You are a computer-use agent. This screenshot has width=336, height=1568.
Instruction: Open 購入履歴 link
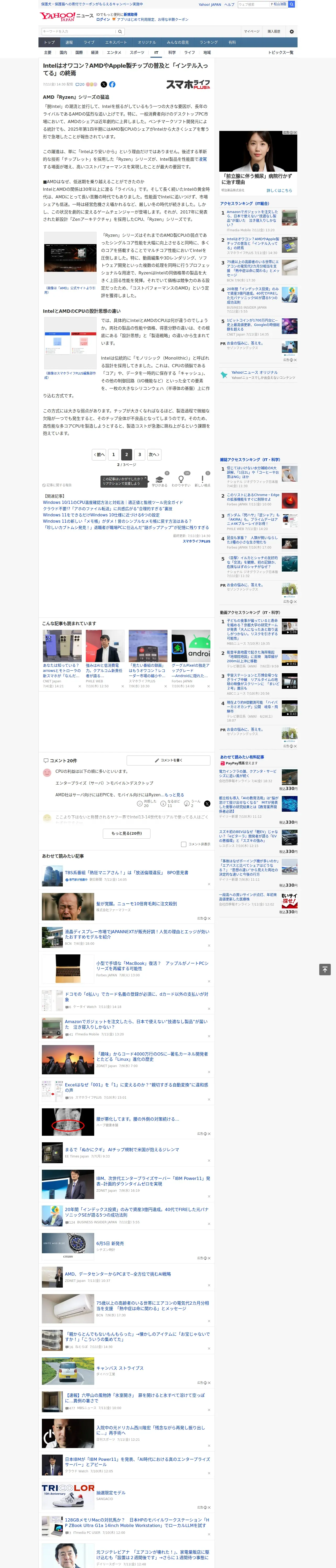pos(274,32)
